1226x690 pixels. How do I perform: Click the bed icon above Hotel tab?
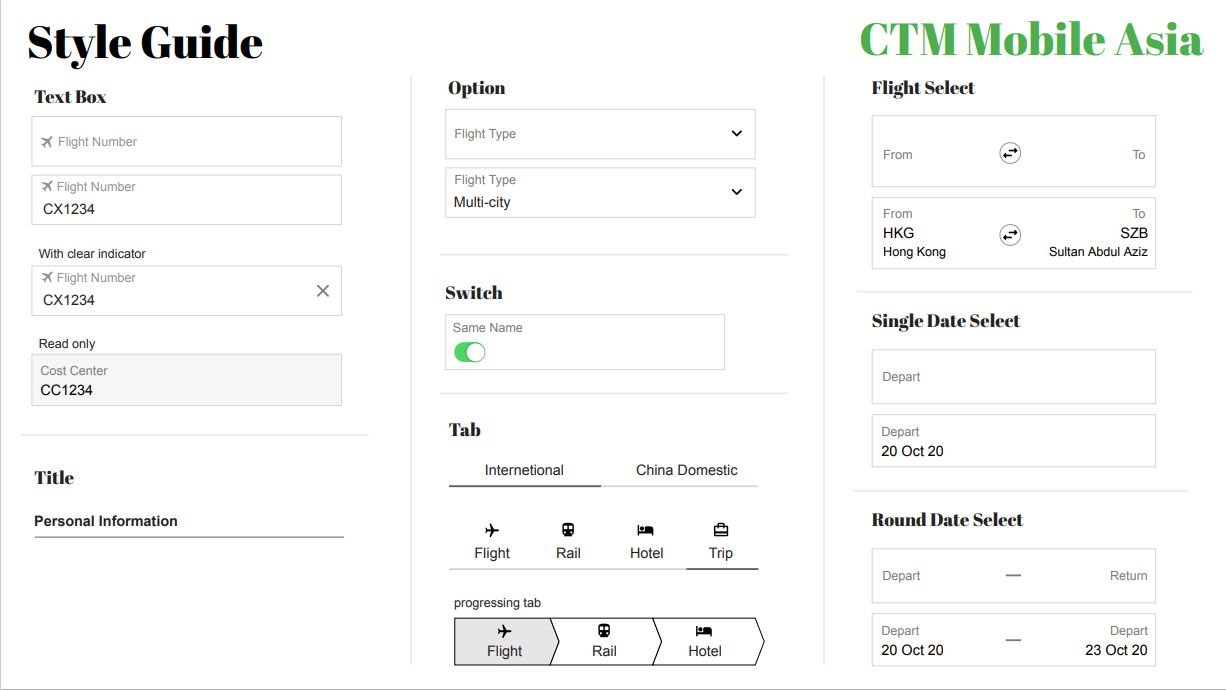point(646,530)
